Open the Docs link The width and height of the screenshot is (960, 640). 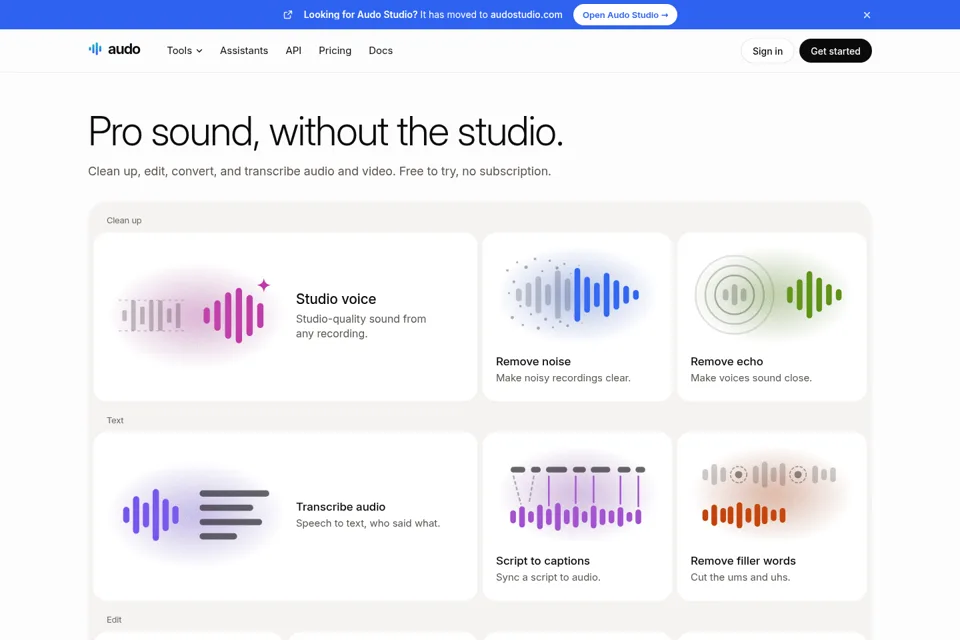click(x=380, y=50)
